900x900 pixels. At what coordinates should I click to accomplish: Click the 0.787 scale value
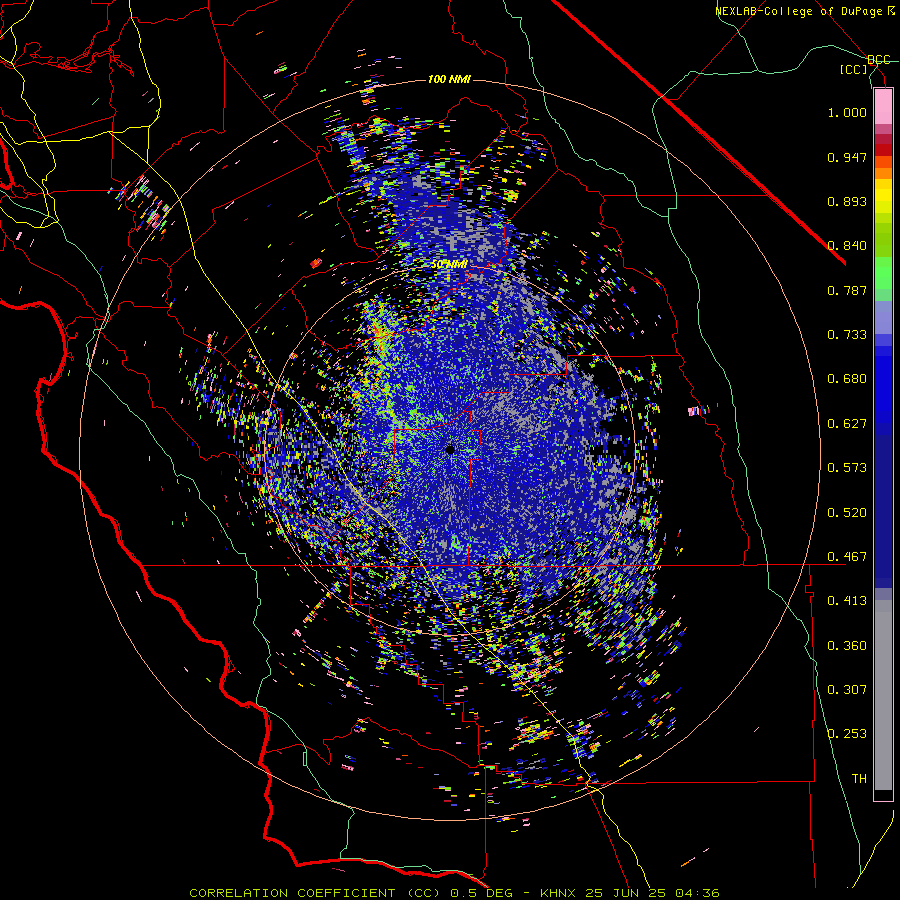[x=847, y=290]
